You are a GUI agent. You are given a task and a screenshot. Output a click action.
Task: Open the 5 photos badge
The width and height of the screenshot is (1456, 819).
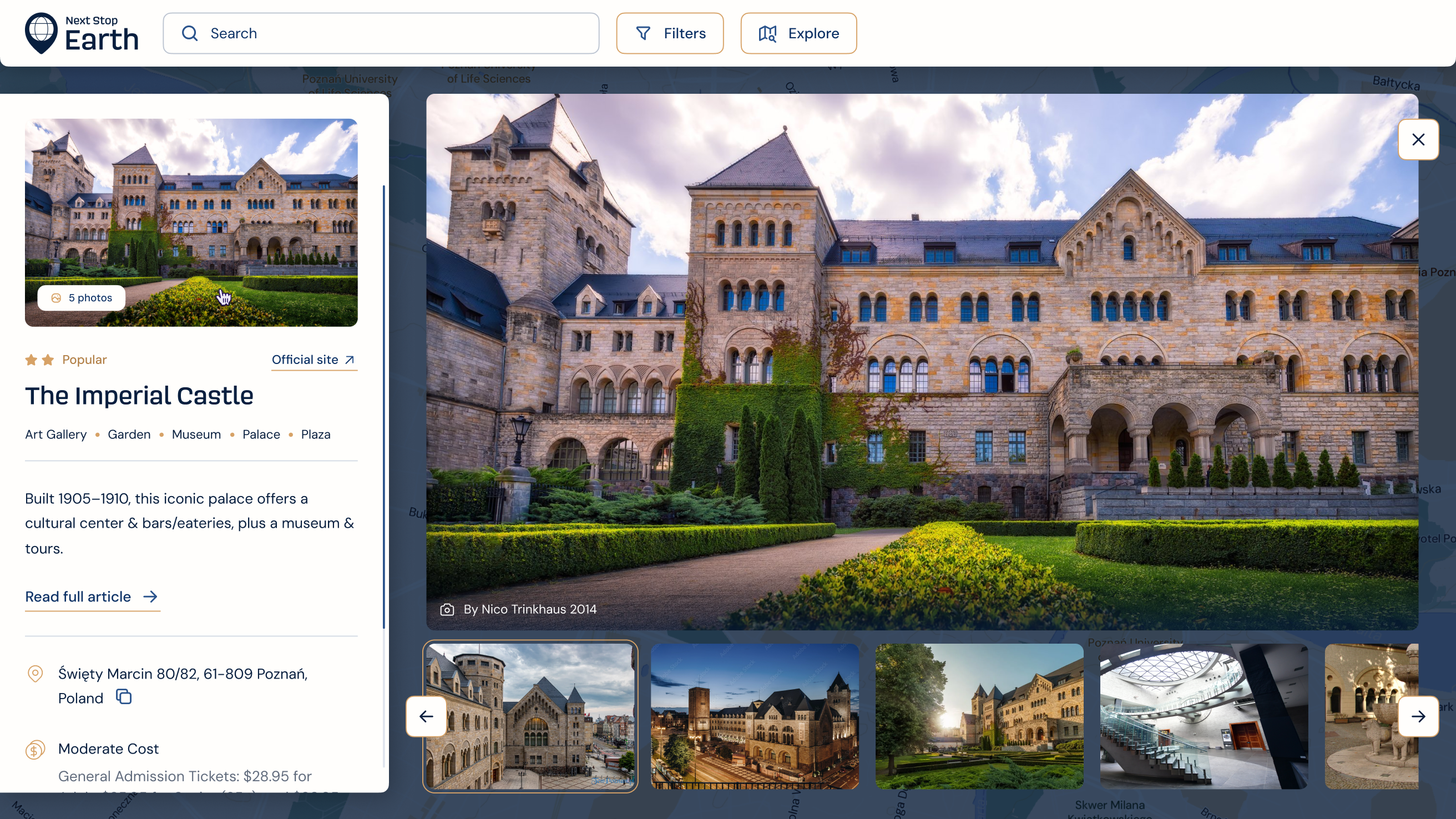(x=82, y=298)
